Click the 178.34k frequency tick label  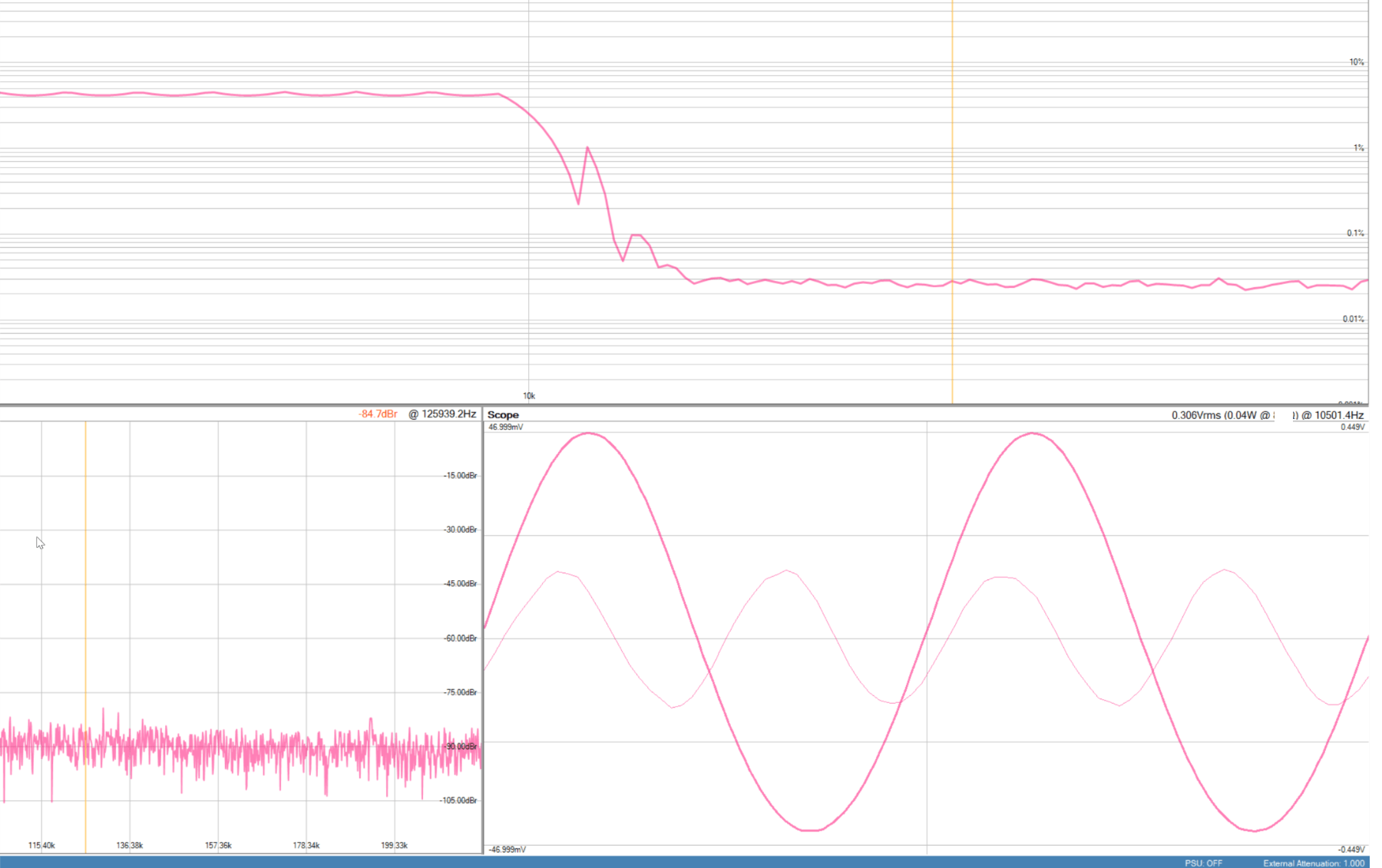[306, 846]
